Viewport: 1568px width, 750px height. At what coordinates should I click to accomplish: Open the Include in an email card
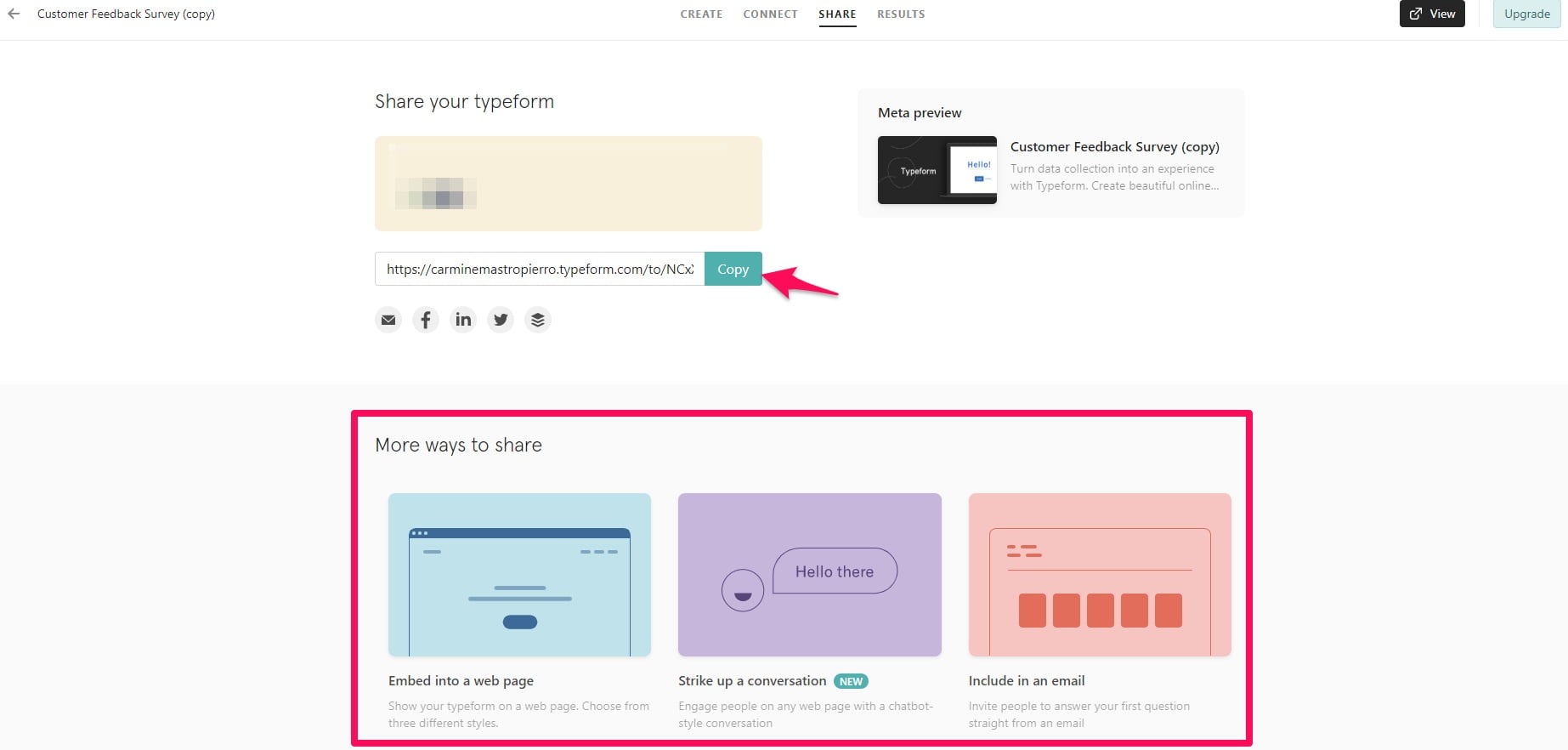[1100, 575]
